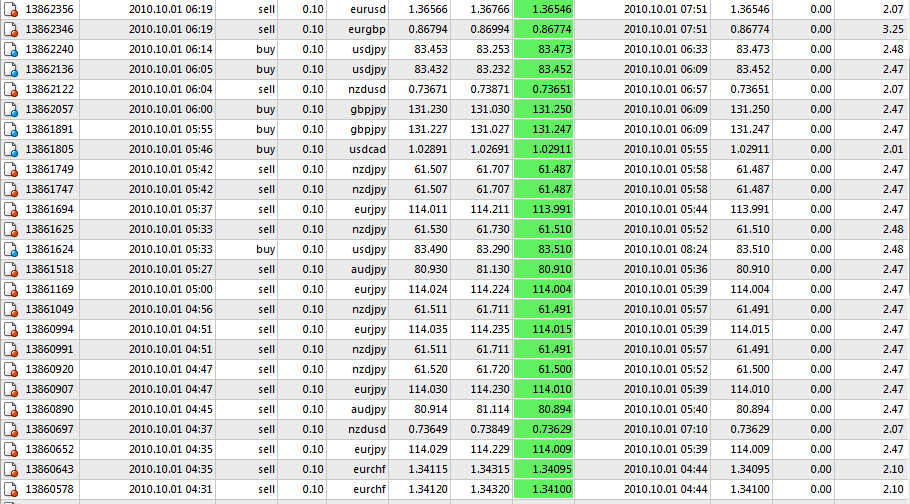
Task: Click the sell order icon for 13861749
Action: pos(10,169)
